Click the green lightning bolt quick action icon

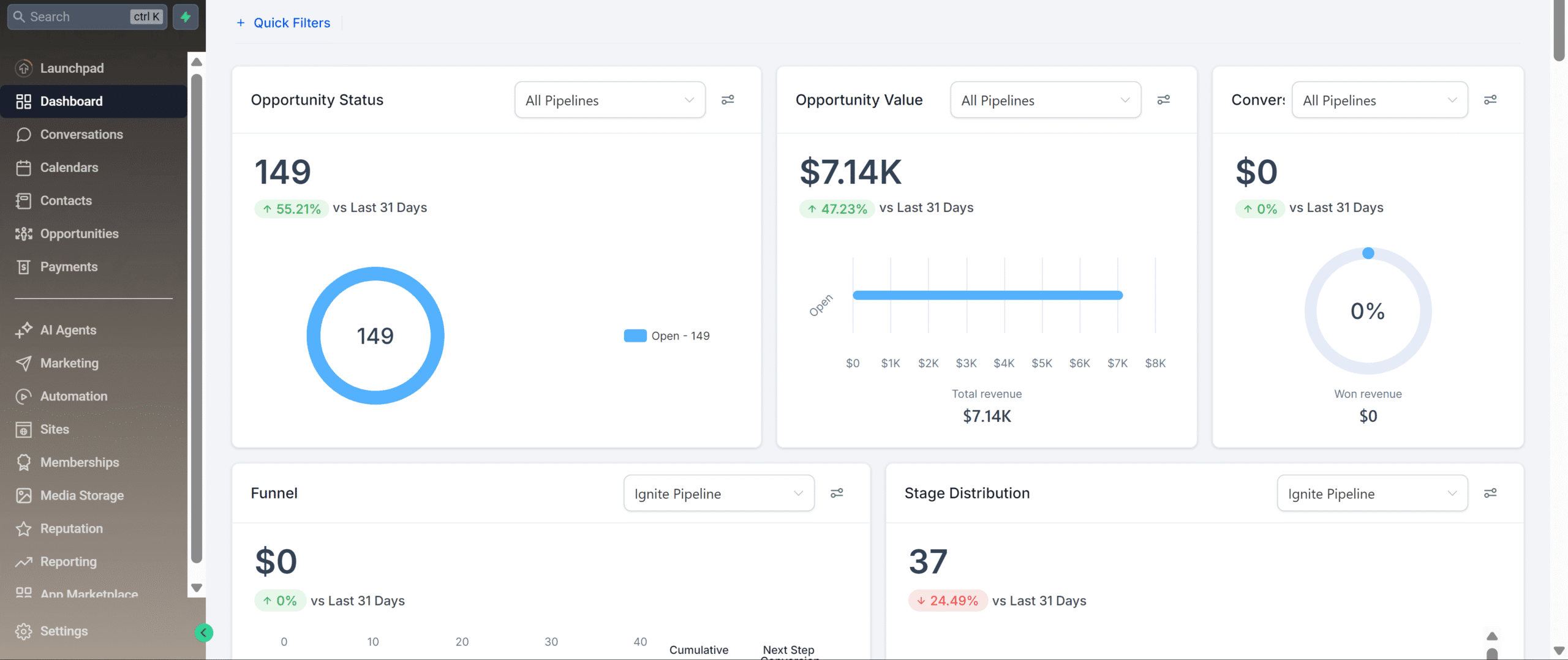click(x=186, y=17)
